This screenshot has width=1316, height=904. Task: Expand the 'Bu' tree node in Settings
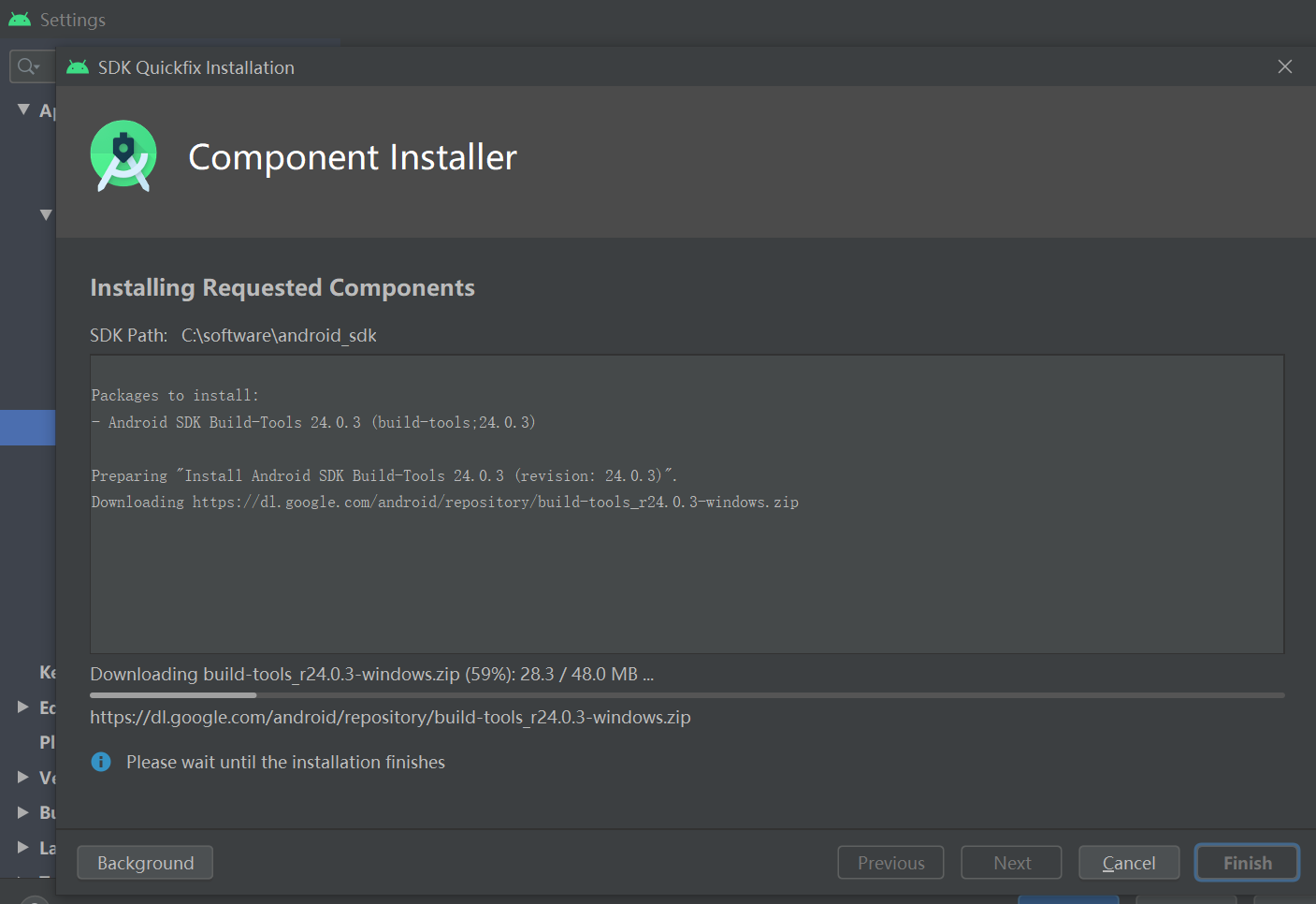click(23, 812)
